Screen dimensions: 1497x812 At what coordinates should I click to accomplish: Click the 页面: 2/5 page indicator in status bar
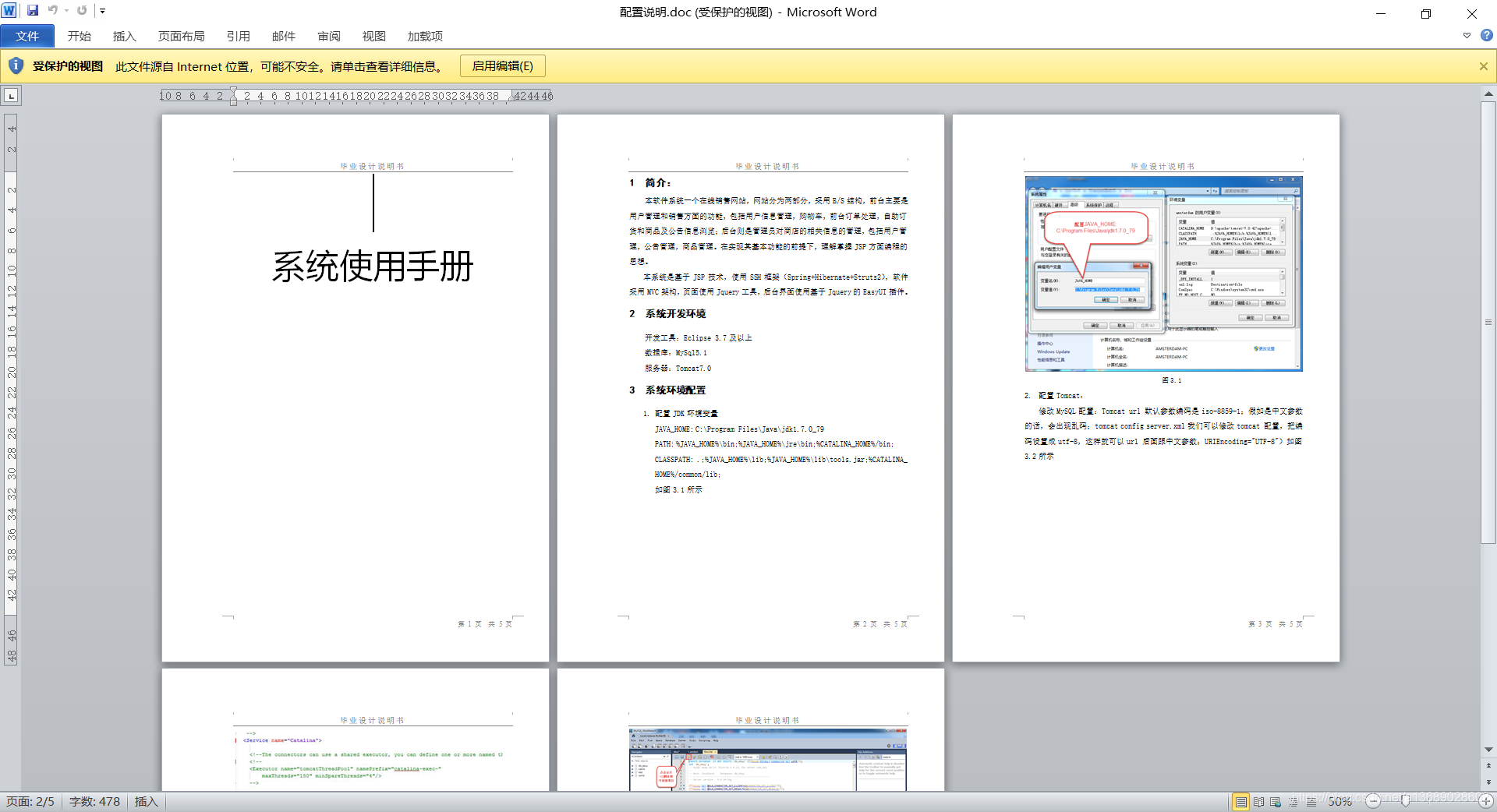pyautogui.click(x=30, y=802)
